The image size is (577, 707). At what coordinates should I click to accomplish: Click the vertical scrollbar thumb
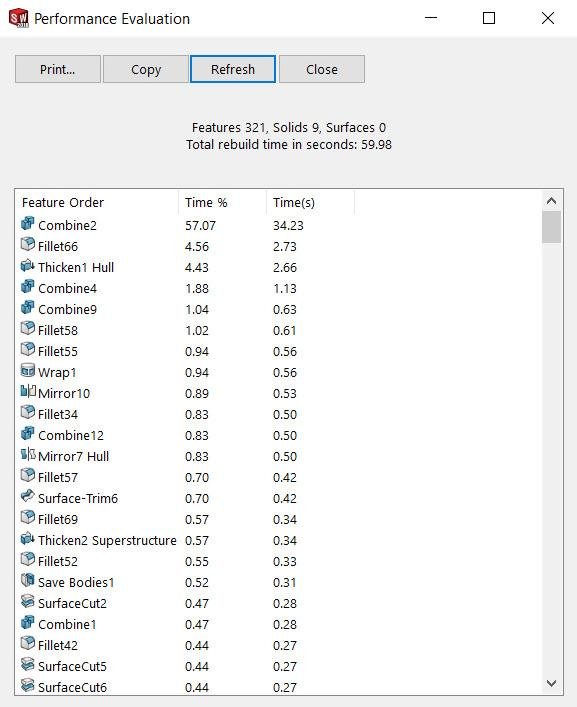pos(551,227)
